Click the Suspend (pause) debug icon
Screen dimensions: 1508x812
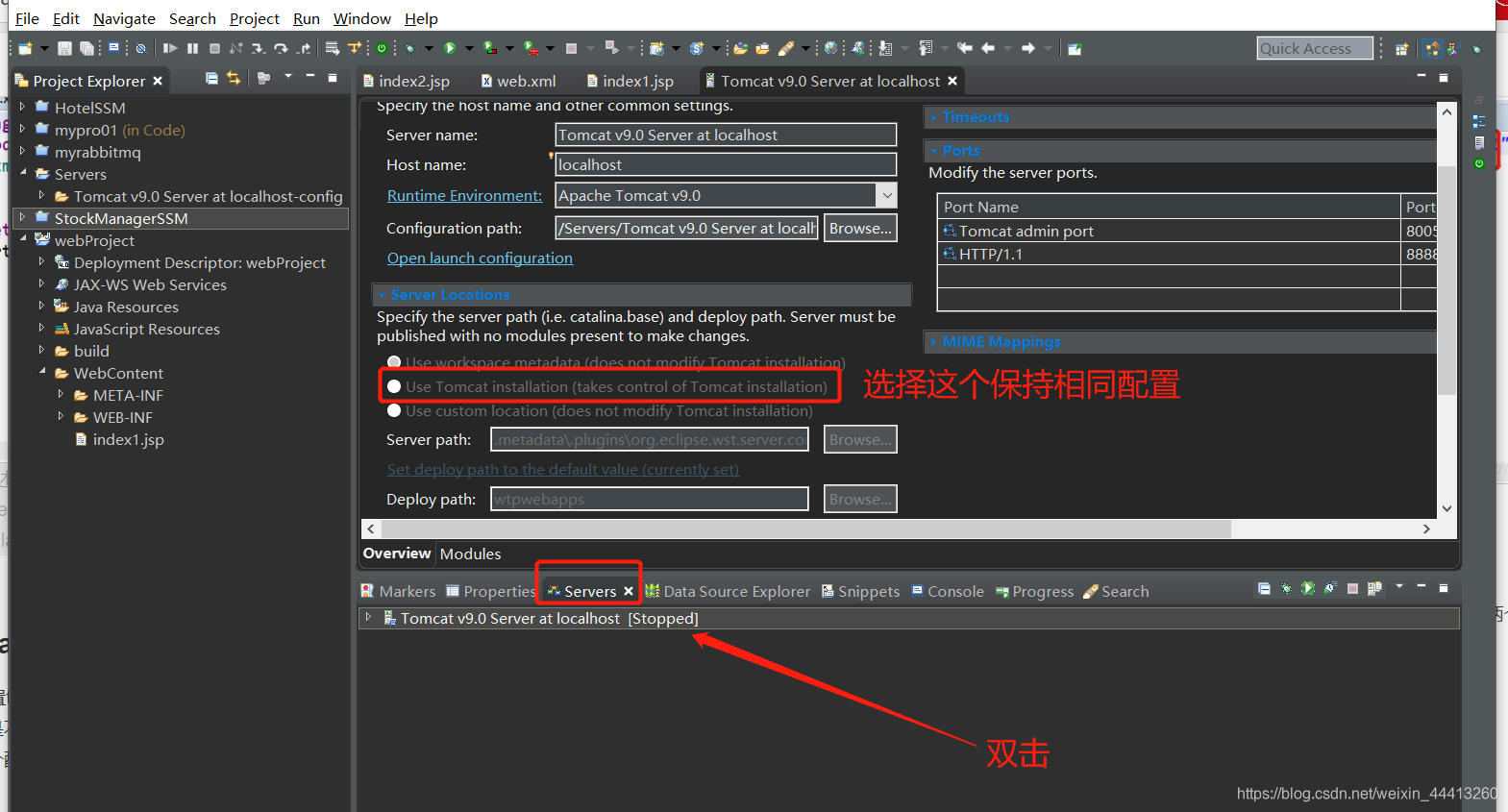click(192, 48)
